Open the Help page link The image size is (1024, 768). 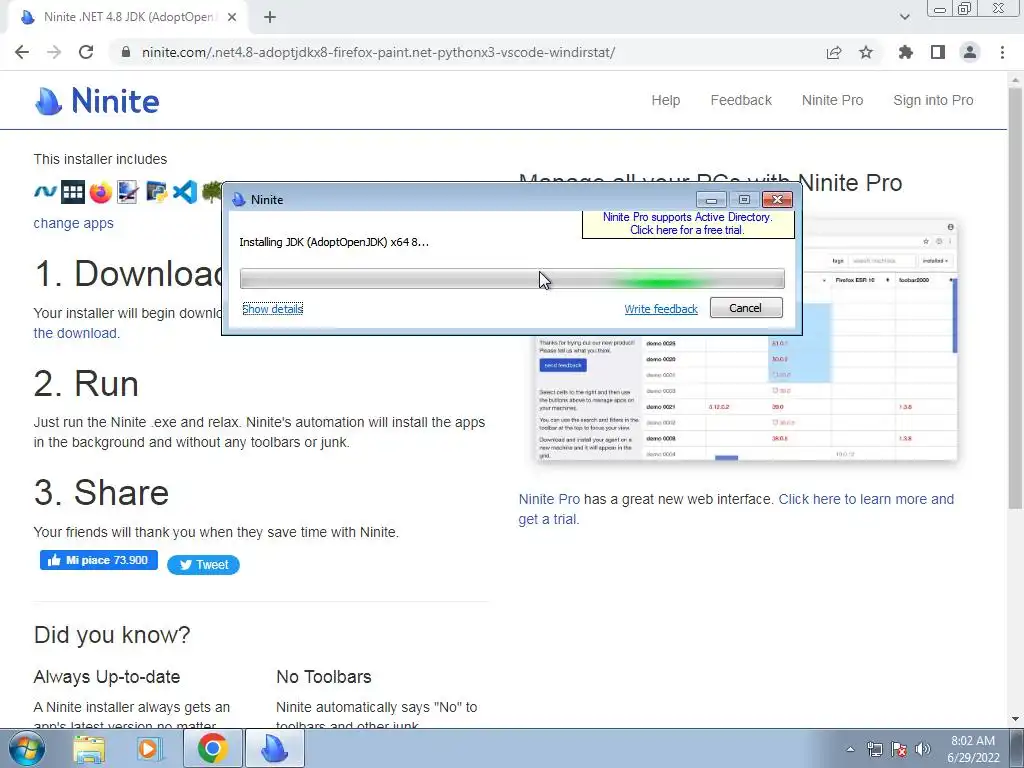[665, 100]
